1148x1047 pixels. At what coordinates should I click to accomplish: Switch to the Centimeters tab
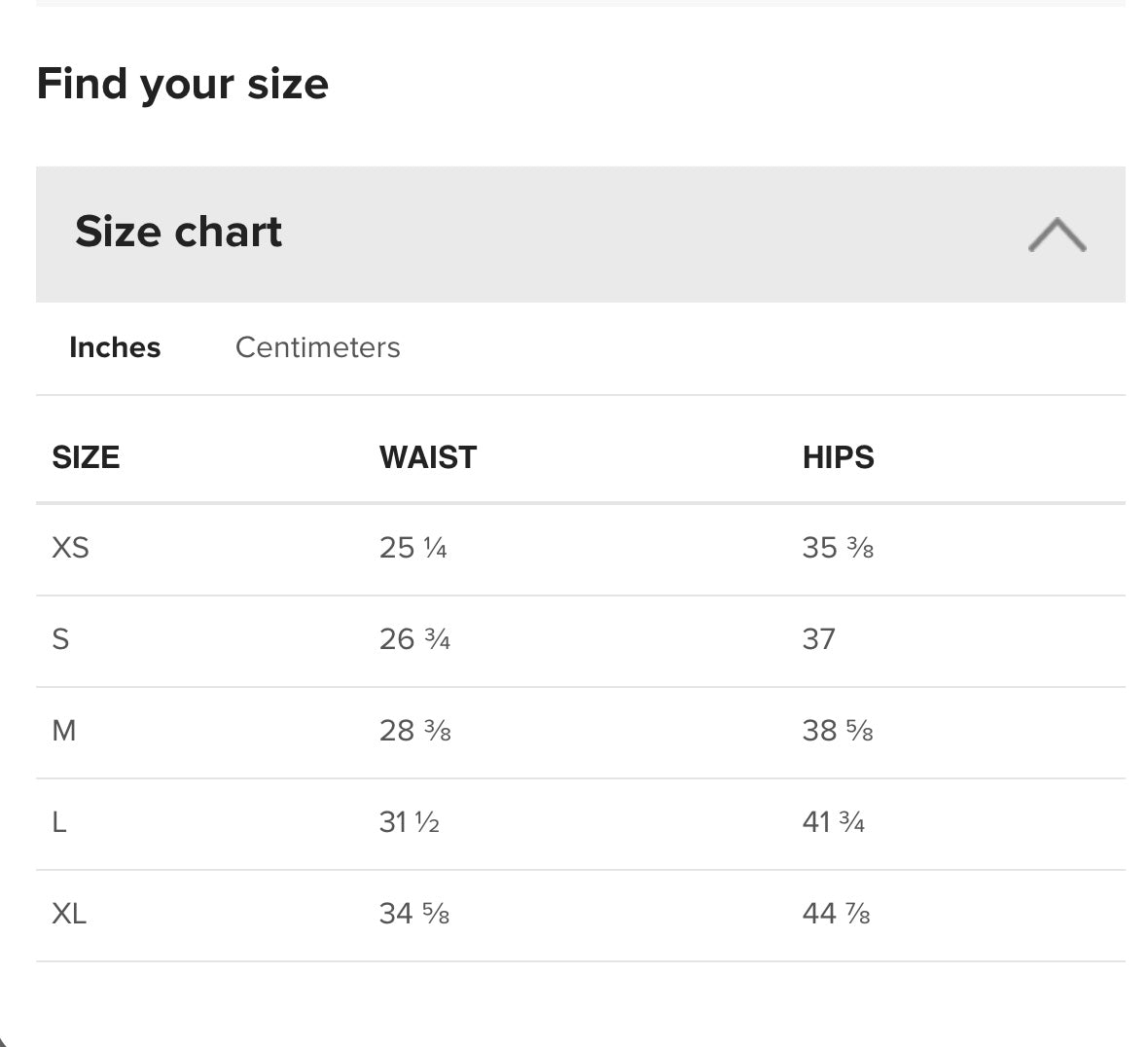pos(317,347)
